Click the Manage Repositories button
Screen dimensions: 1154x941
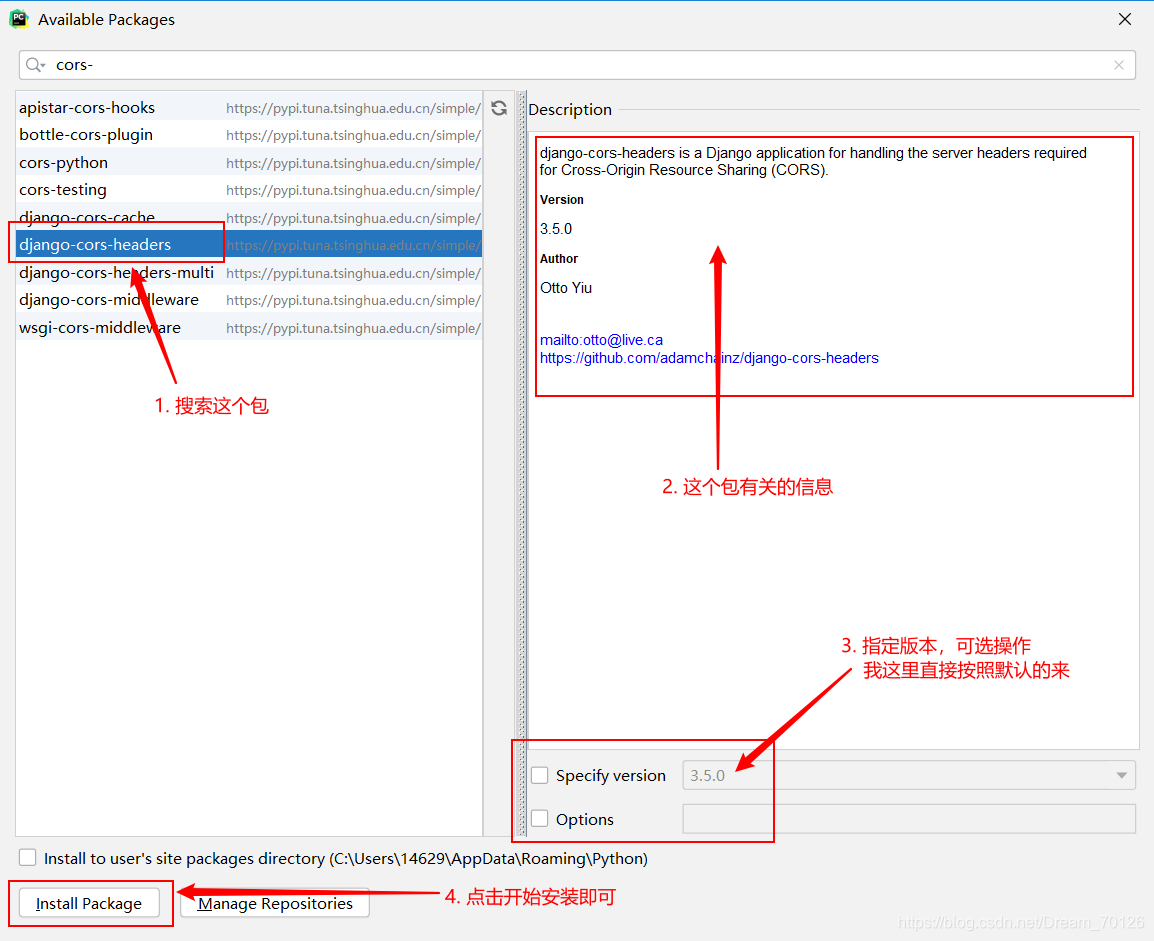coord(275,903)
